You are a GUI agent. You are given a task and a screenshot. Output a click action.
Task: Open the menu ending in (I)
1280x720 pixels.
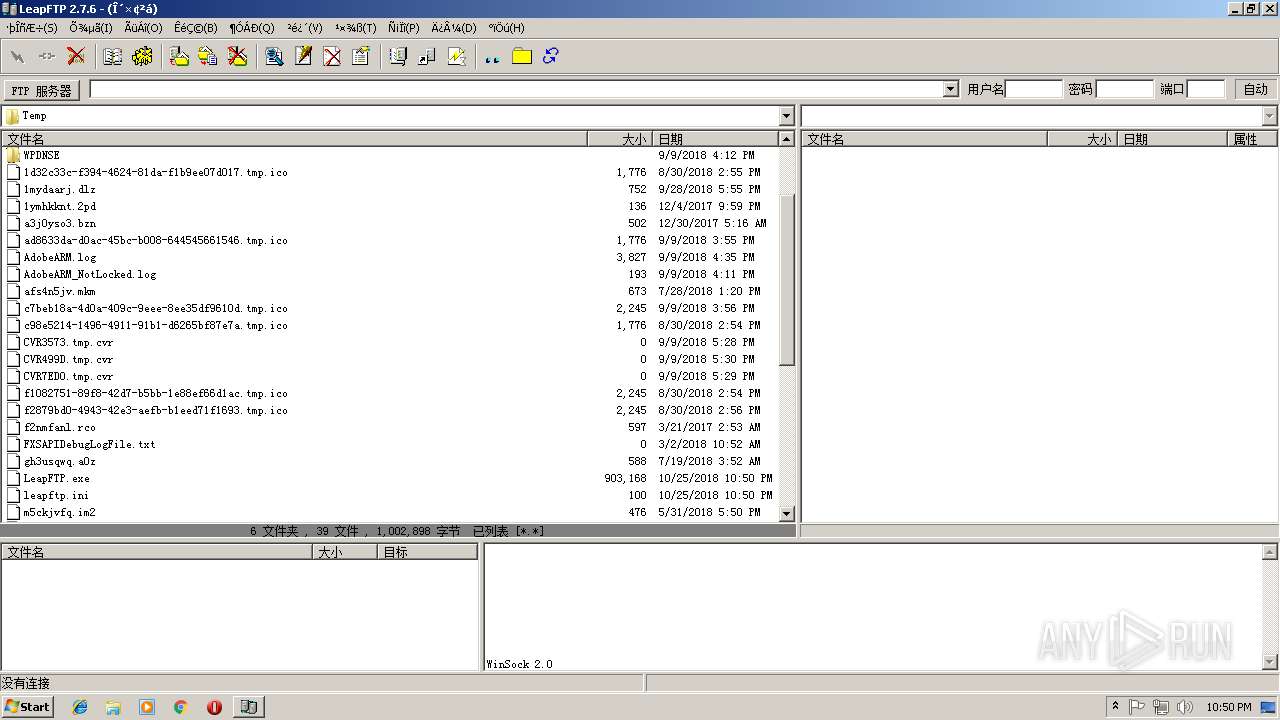pyautogui.click(x=91, y=28)
